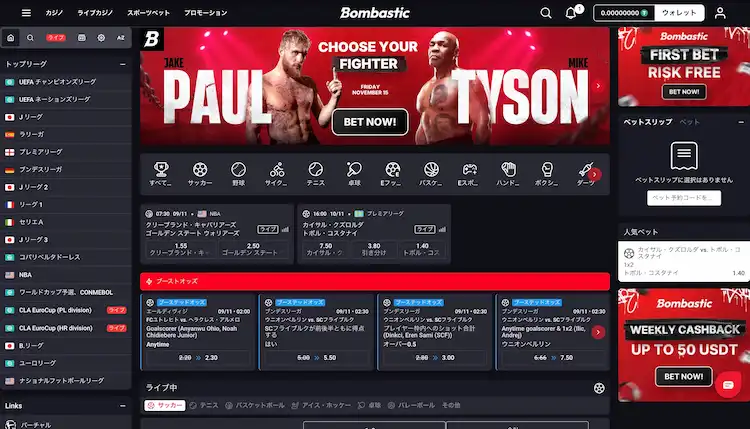Click the sidebar search icon

coord(30,38)
